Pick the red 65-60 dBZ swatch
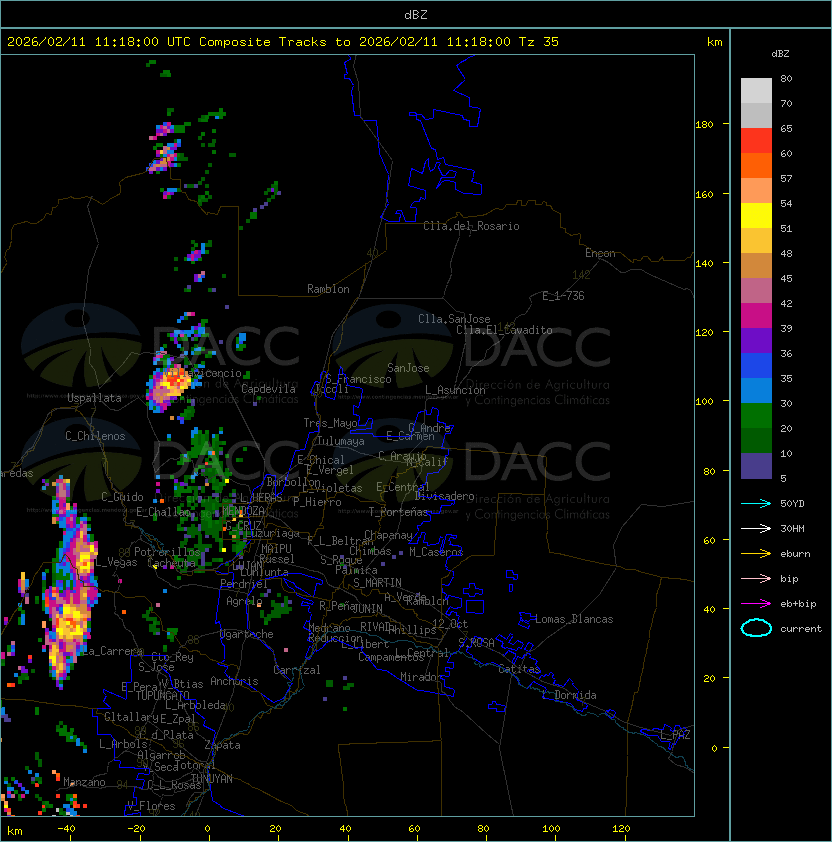Screen dimensions: 832x842 coord(756,141)
